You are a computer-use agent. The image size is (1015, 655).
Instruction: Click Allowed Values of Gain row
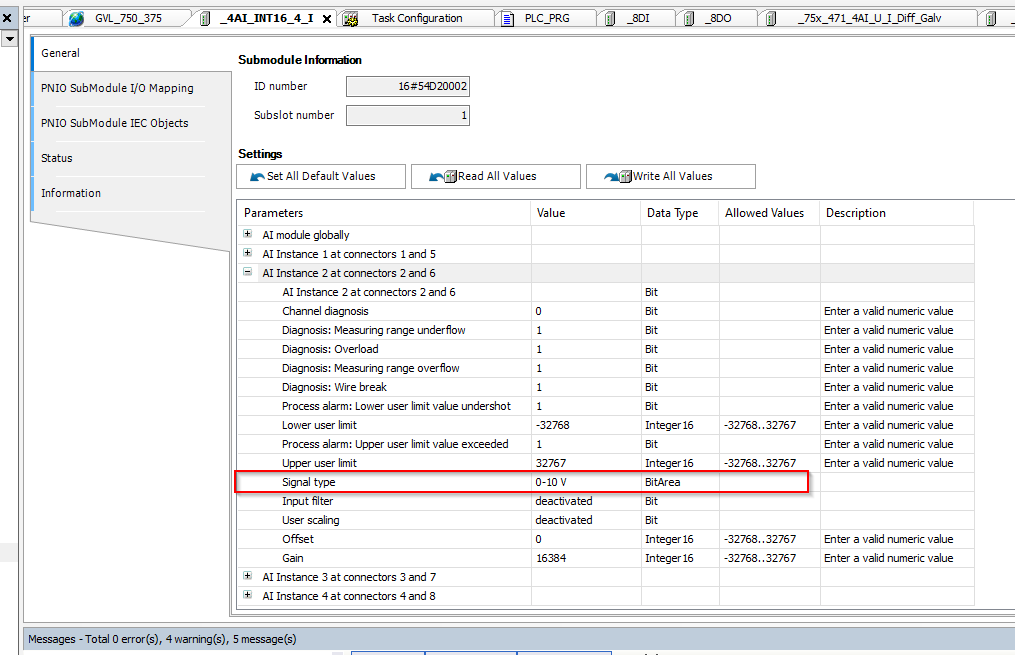(x=769, y=558)
